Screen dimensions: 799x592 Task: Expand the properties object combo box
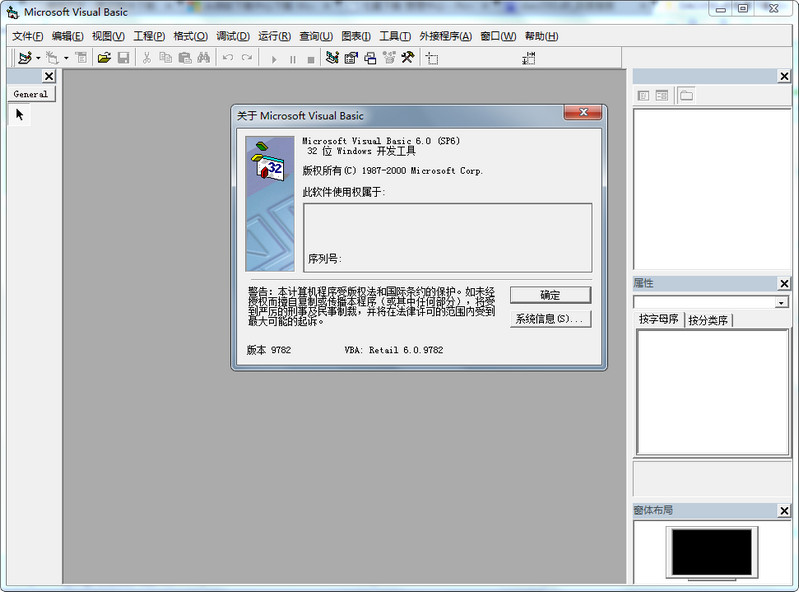(x=781, y=303)
